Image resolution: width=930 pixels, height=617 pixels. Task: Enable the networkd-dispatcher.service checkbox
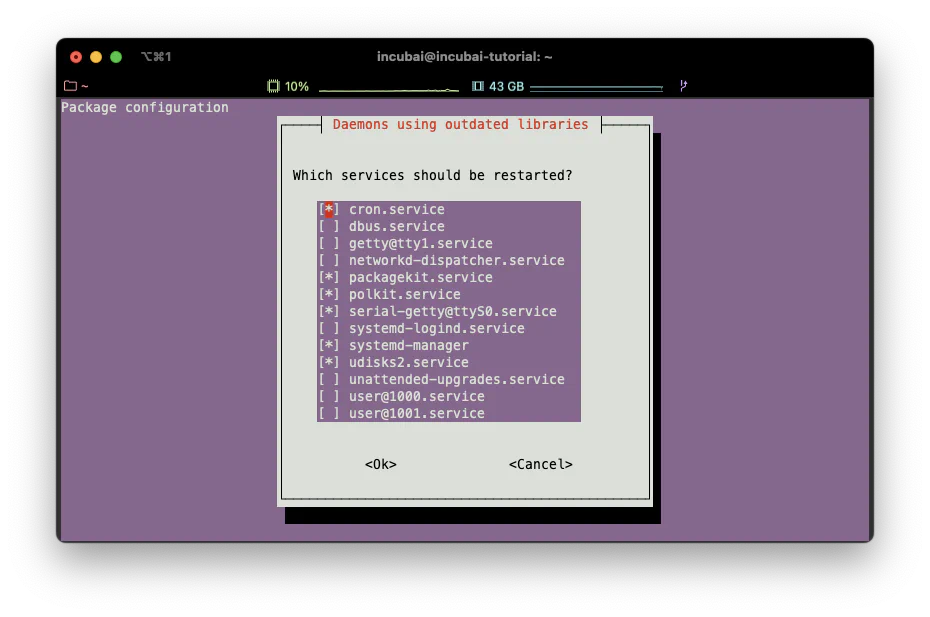[329, 260]
